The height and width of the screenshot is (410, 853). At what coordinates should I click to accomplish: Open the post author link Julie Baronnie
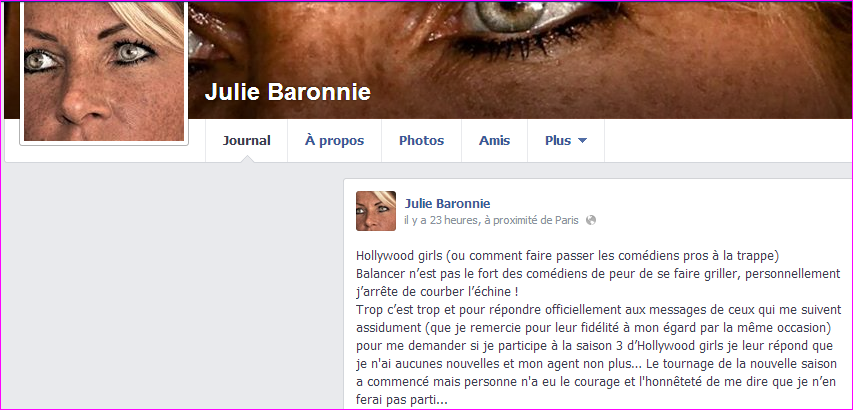447,204
